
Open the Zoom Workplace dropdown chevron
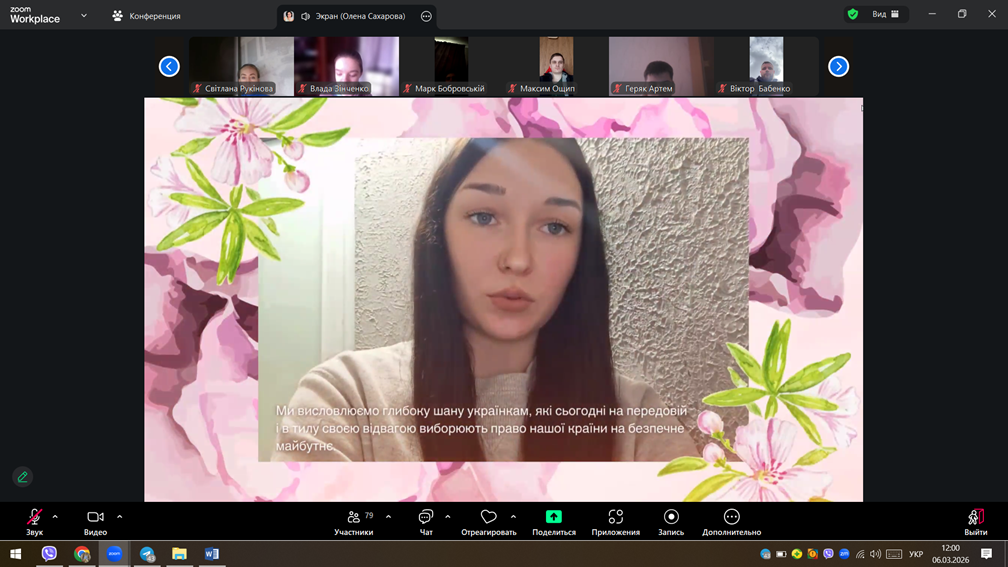click(x=84, y=16)
